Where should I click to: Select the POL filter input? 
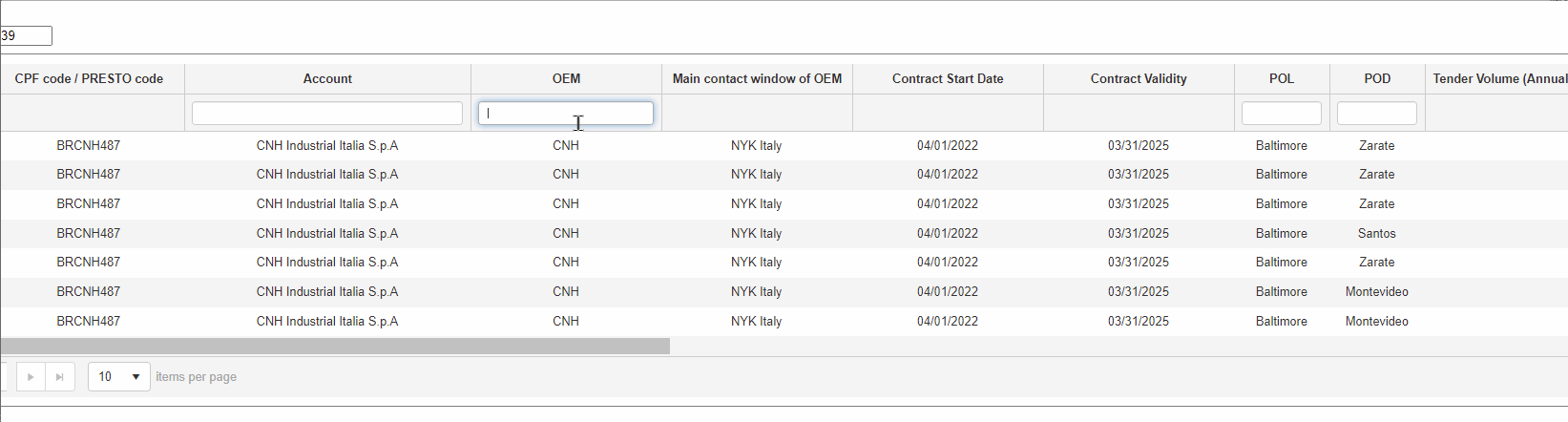pyautogui.click(x=1281, y=114)
